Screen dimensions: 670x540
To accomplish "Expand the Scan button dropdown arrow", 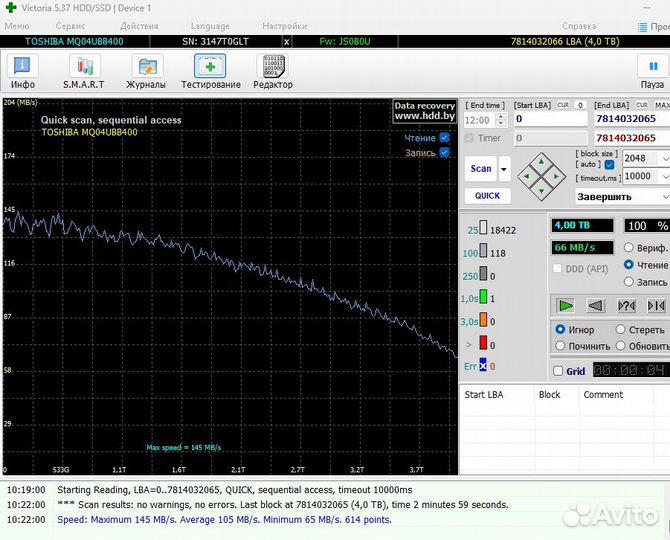I will click(x=504, y=169).
